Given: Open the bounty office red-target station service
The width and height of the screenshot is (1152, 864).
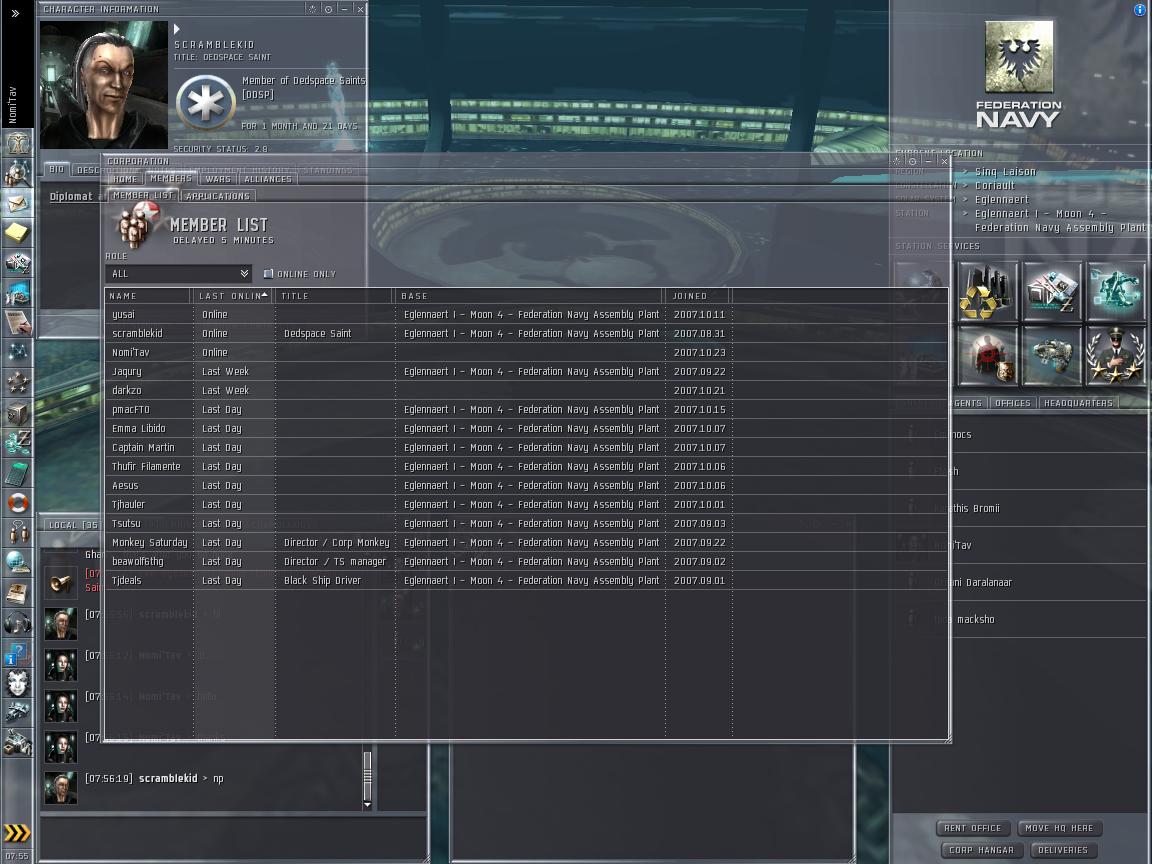Looking at the screenshot, I should coord(987,356).
